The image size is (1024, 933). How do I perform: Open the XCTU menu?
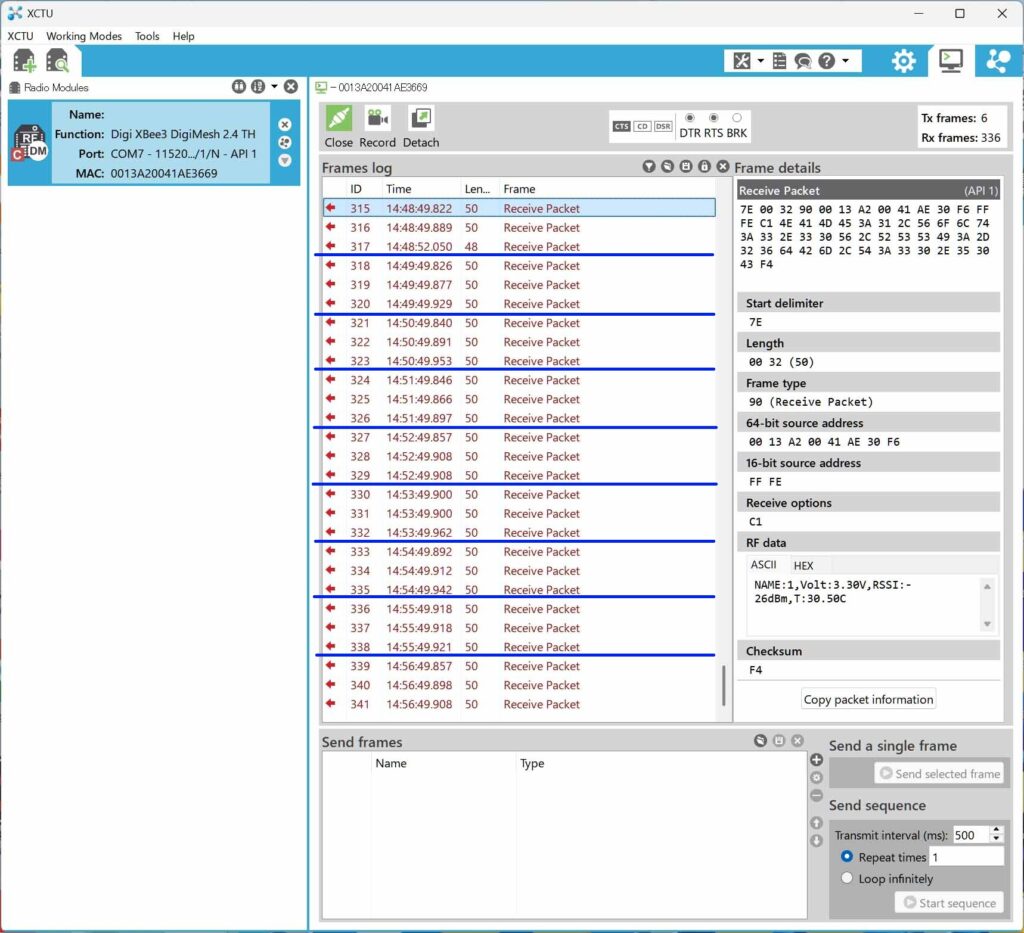tap(20, 36)
